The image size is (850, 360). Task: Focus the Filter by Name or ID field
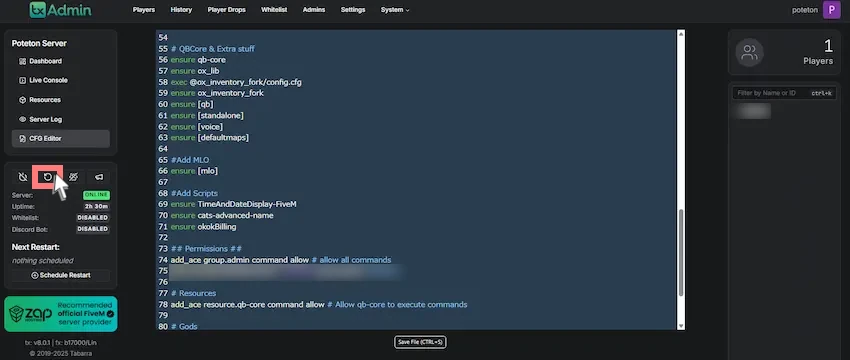click(x=784, y=93)
